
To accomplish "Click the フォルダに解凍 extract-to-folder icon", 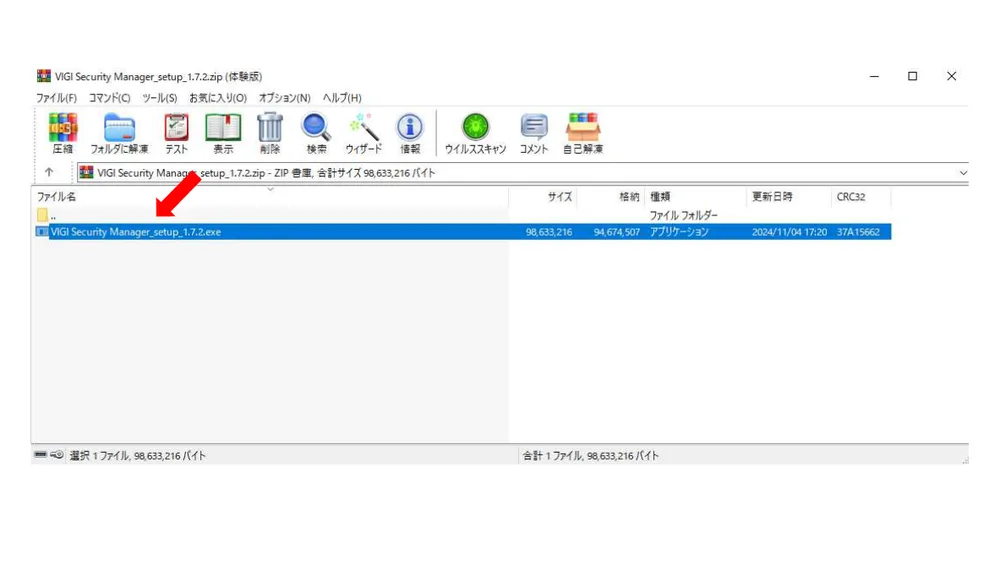I will [119, 133].
